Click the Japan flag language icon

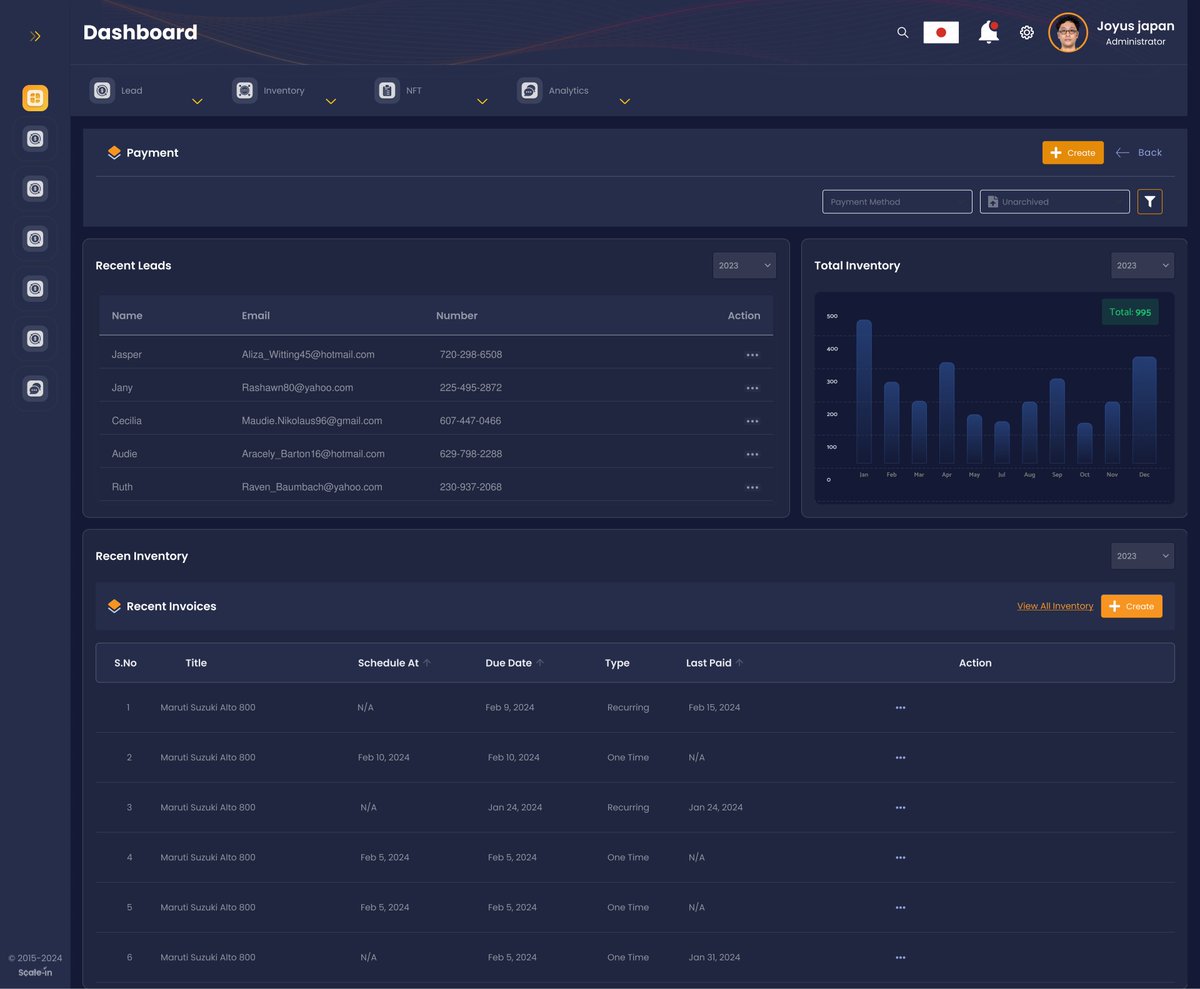(940, 31)
